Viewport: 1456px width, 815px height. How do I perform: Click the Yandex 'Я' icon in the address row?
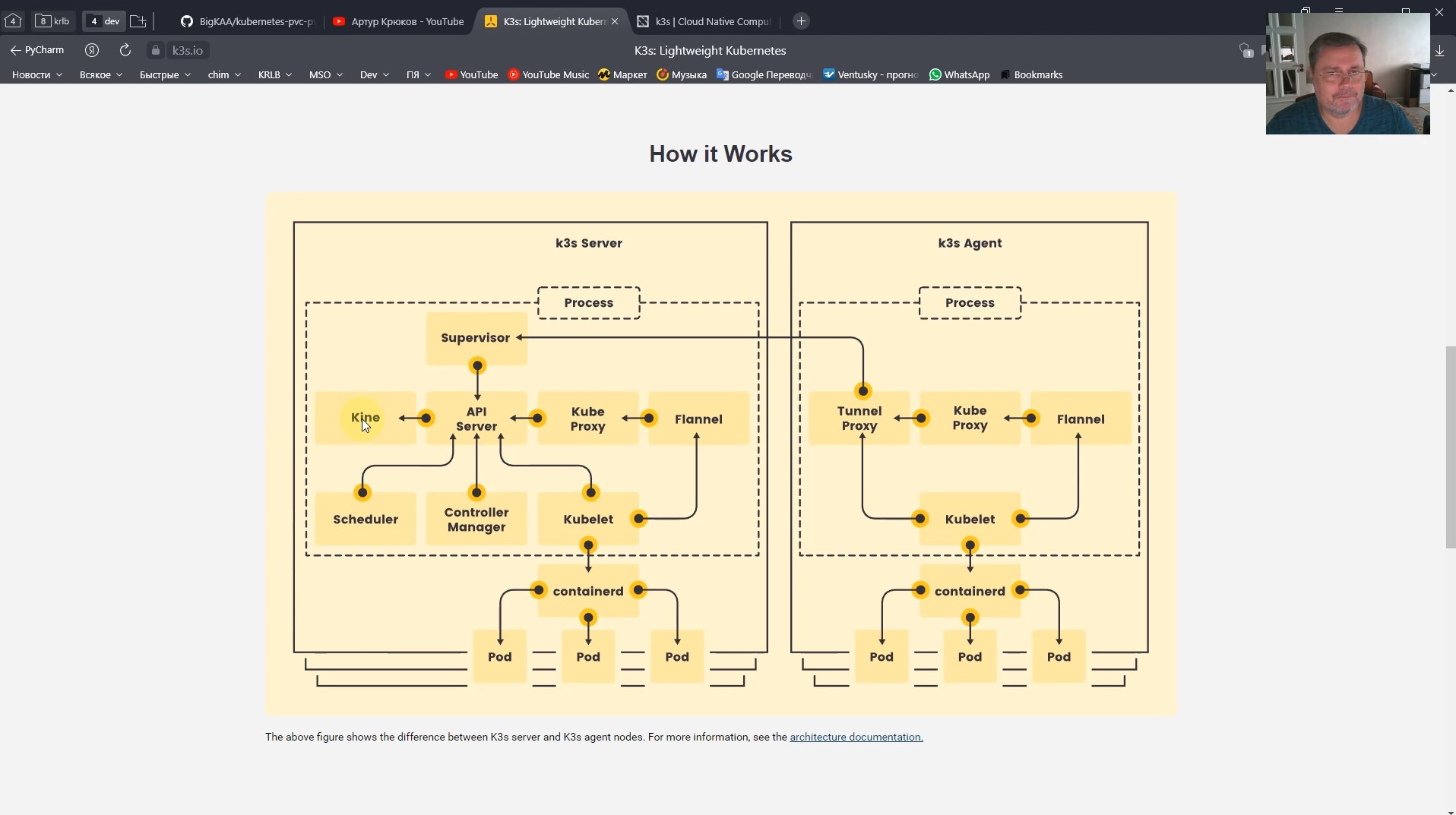(x=92, y=50)
